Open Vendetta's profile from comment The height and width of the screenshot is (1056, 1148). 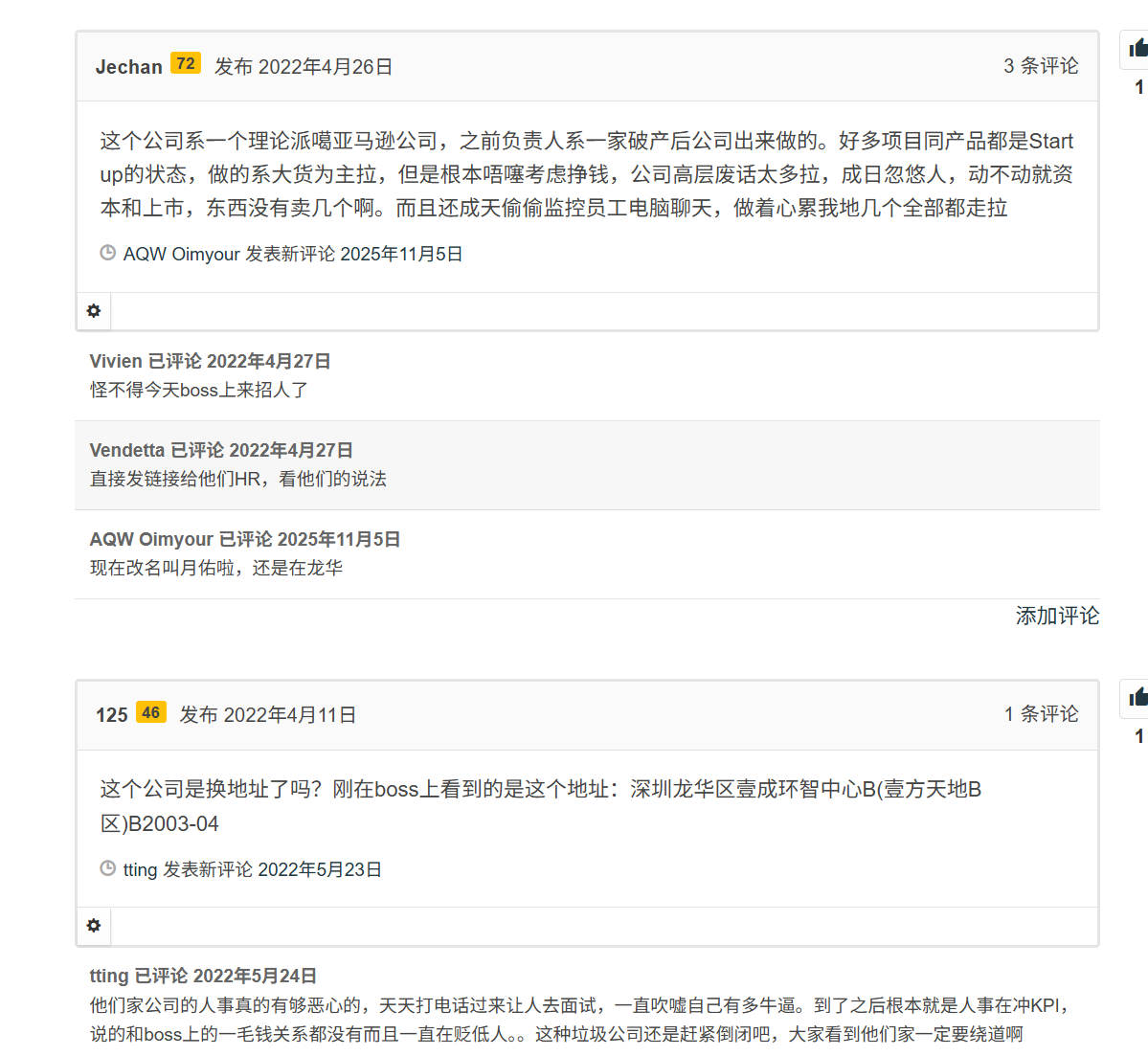tap(127, 450)
